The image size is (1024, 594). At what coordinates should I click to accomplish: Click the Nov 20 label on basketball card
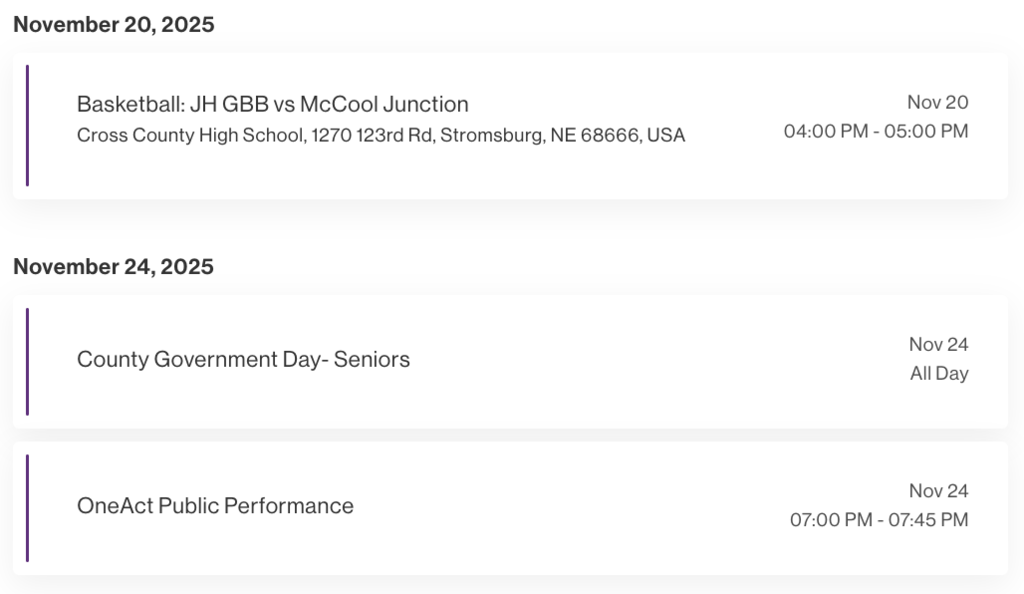pyautogui.click(x=937, y=102)
